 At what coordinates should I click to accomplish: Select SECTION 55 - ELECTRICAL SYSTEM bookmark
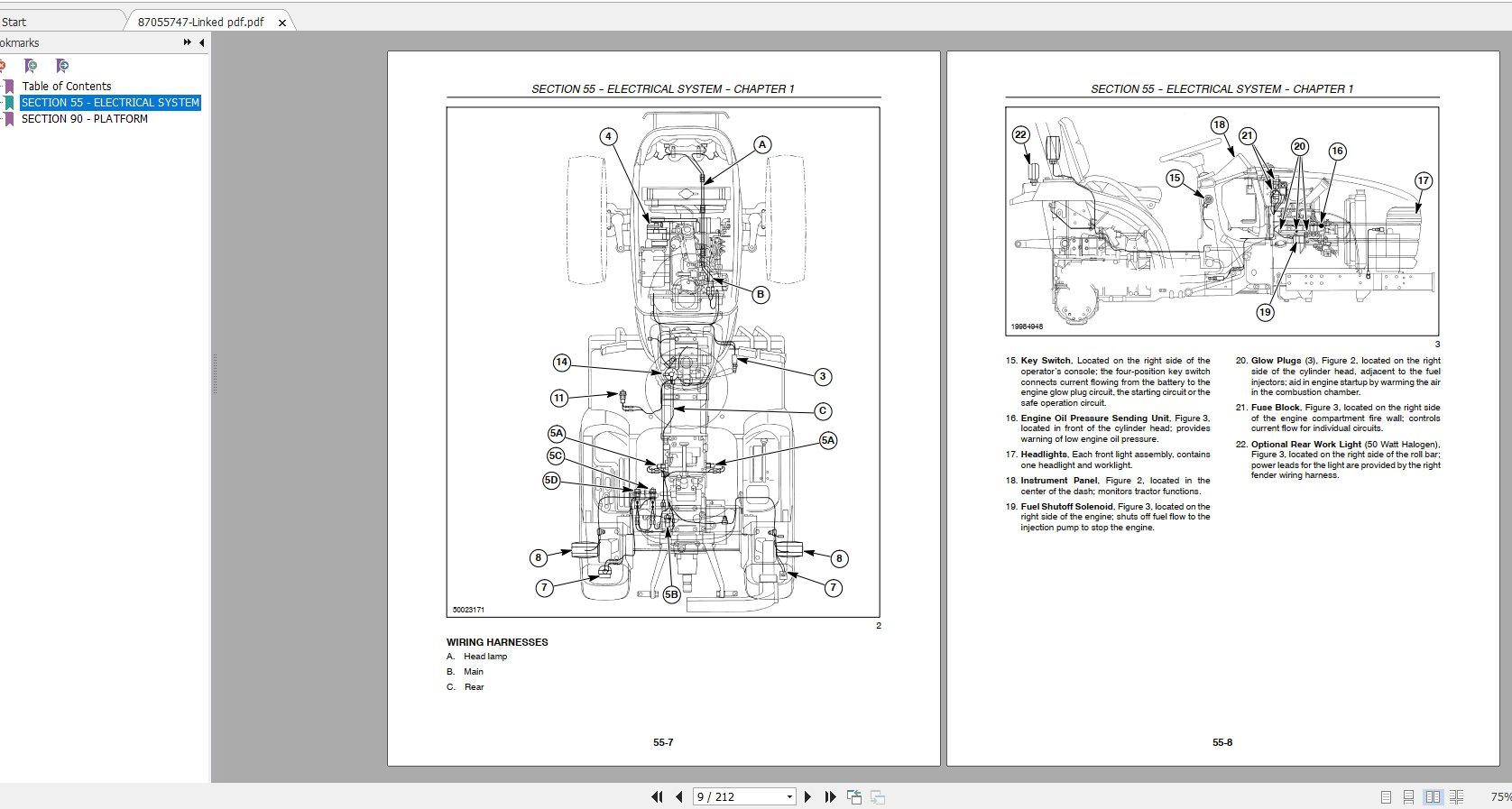110,103
